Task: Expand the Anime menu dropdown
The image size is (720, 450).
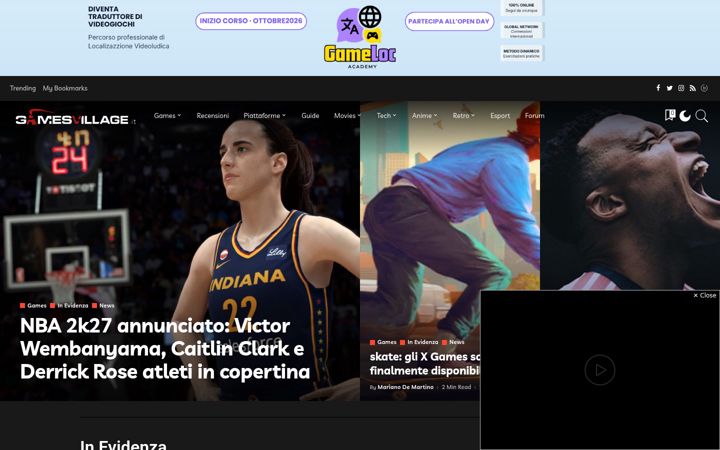Action: 424,116
